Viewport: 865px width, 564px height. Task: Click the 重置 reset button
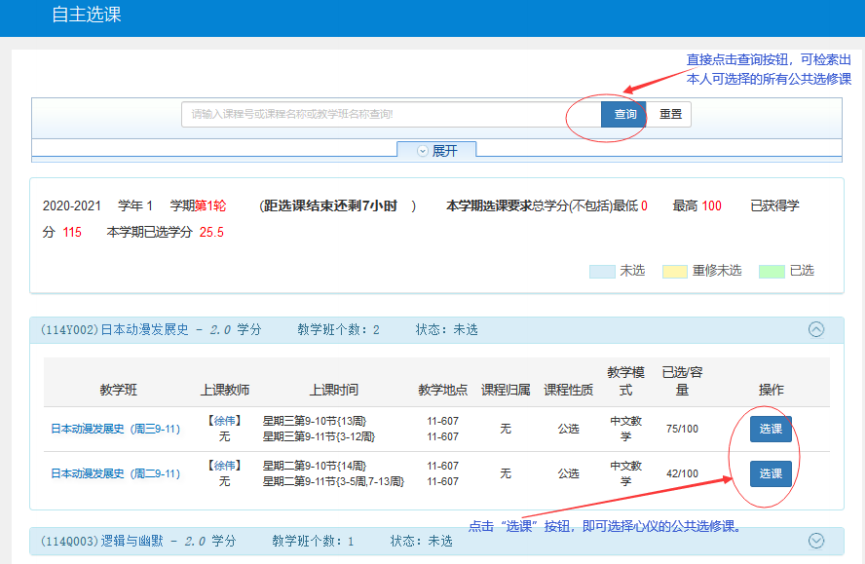[670, 114]
